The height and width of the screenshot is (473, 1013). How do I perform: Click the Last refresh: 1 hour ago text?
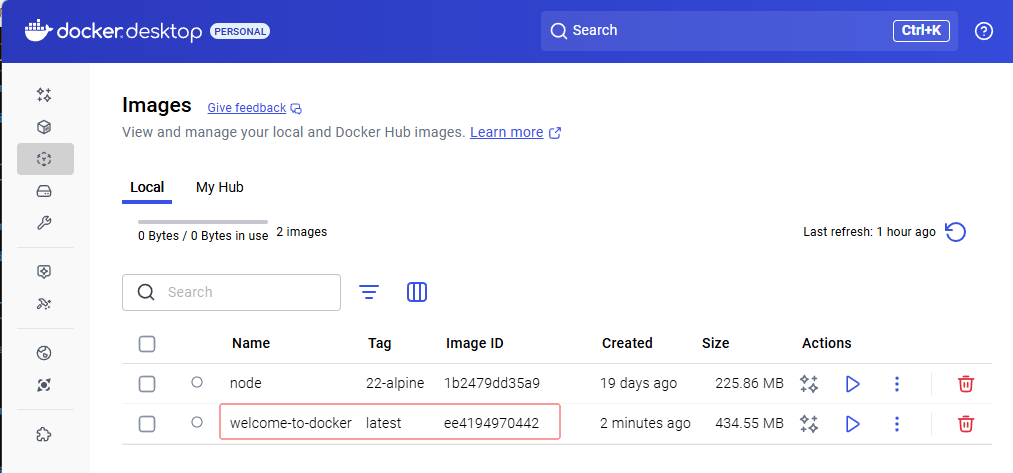coord(869,231)
